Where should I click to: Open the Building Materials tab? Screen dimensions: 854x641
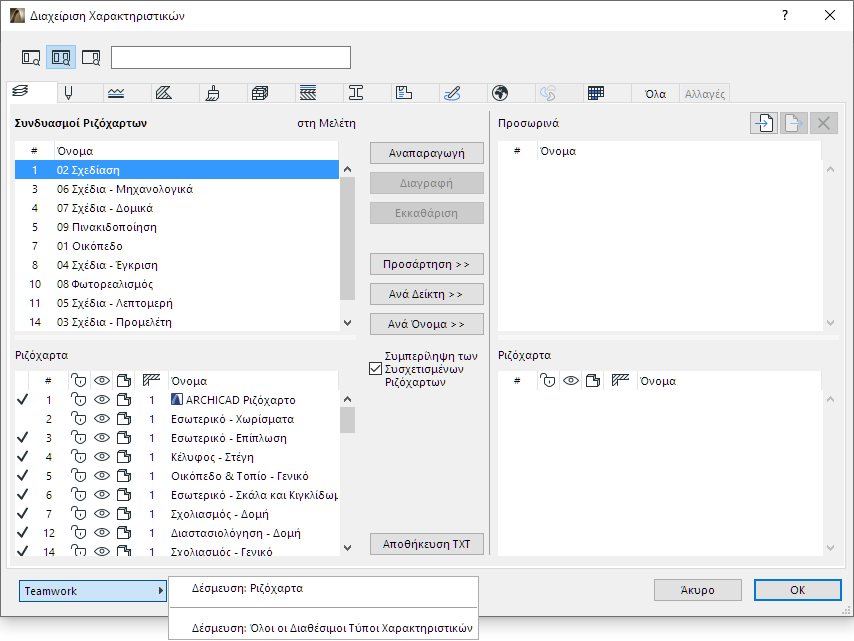(x=260, y=93)
